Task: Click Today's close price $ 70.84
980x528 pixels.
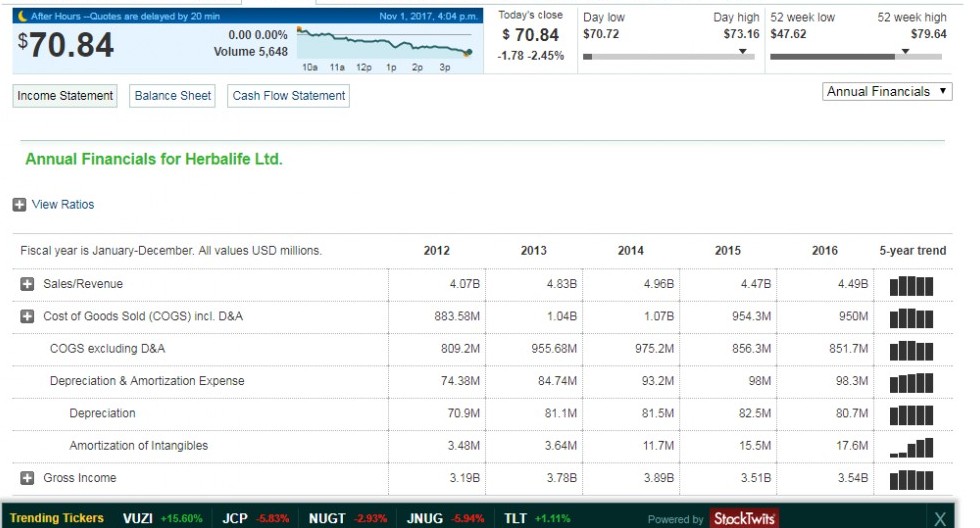Action: (531, 35)
